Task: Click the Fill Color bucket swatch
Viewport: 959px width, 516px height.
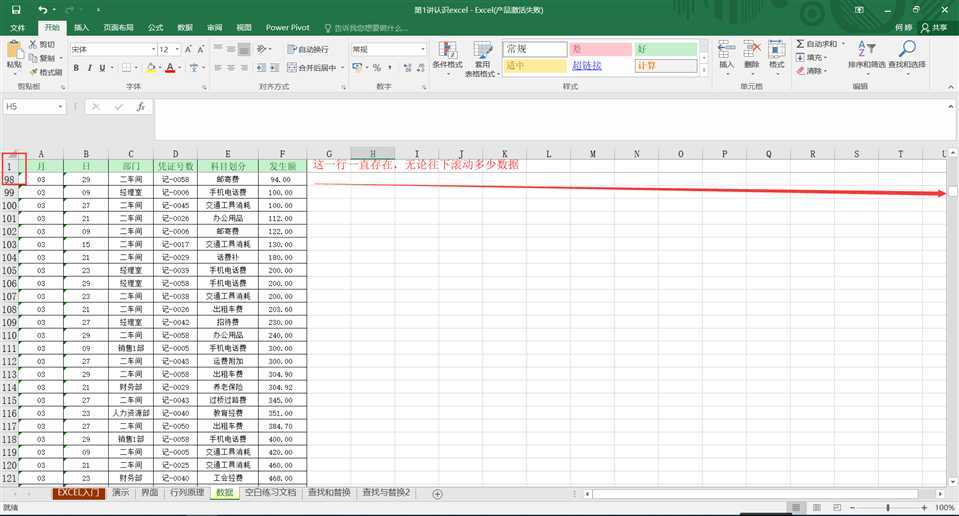Action: (150, 68)
